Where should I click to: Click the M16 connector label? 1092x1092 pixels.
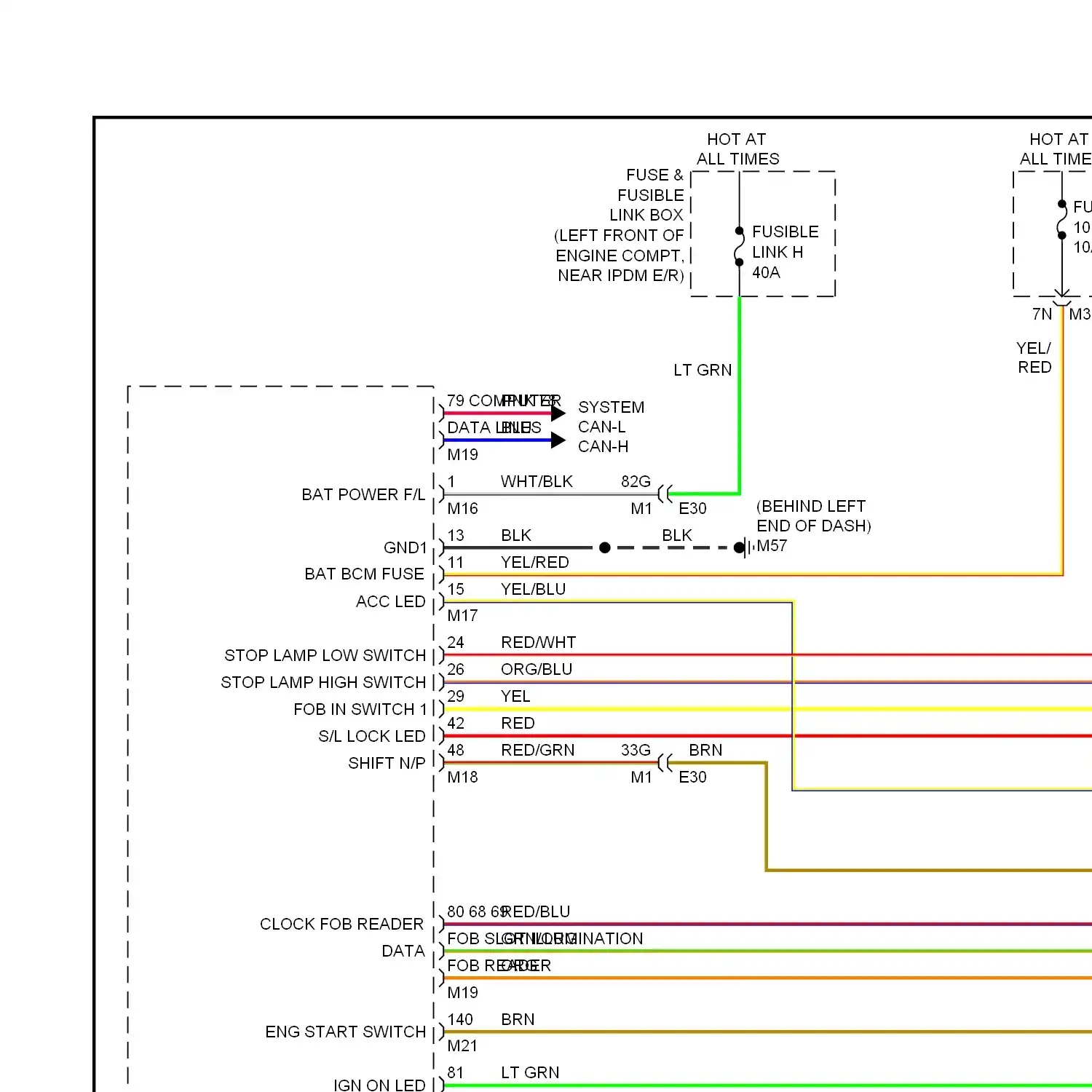[462, 508]
